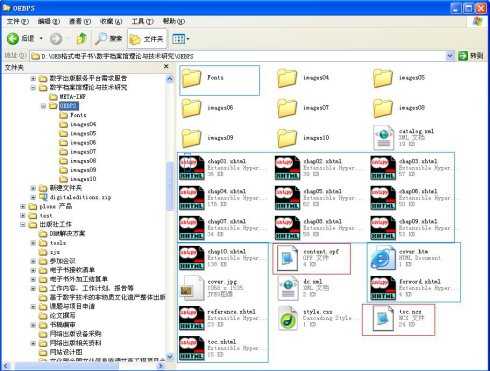
Task: Select the cover.htm Internet Explorer icon
Action: [x=383, y=258]
